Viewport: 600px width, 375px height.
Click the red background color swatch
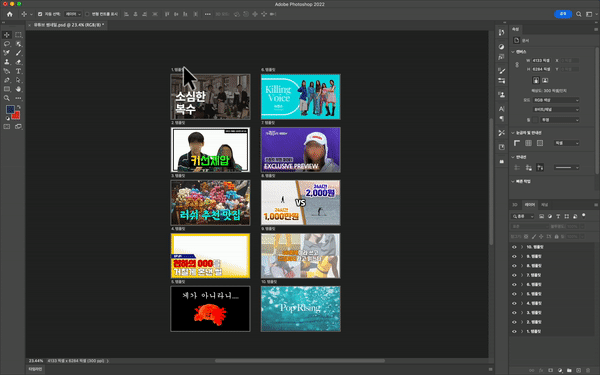pyautogui.click(x=17, y=116)
